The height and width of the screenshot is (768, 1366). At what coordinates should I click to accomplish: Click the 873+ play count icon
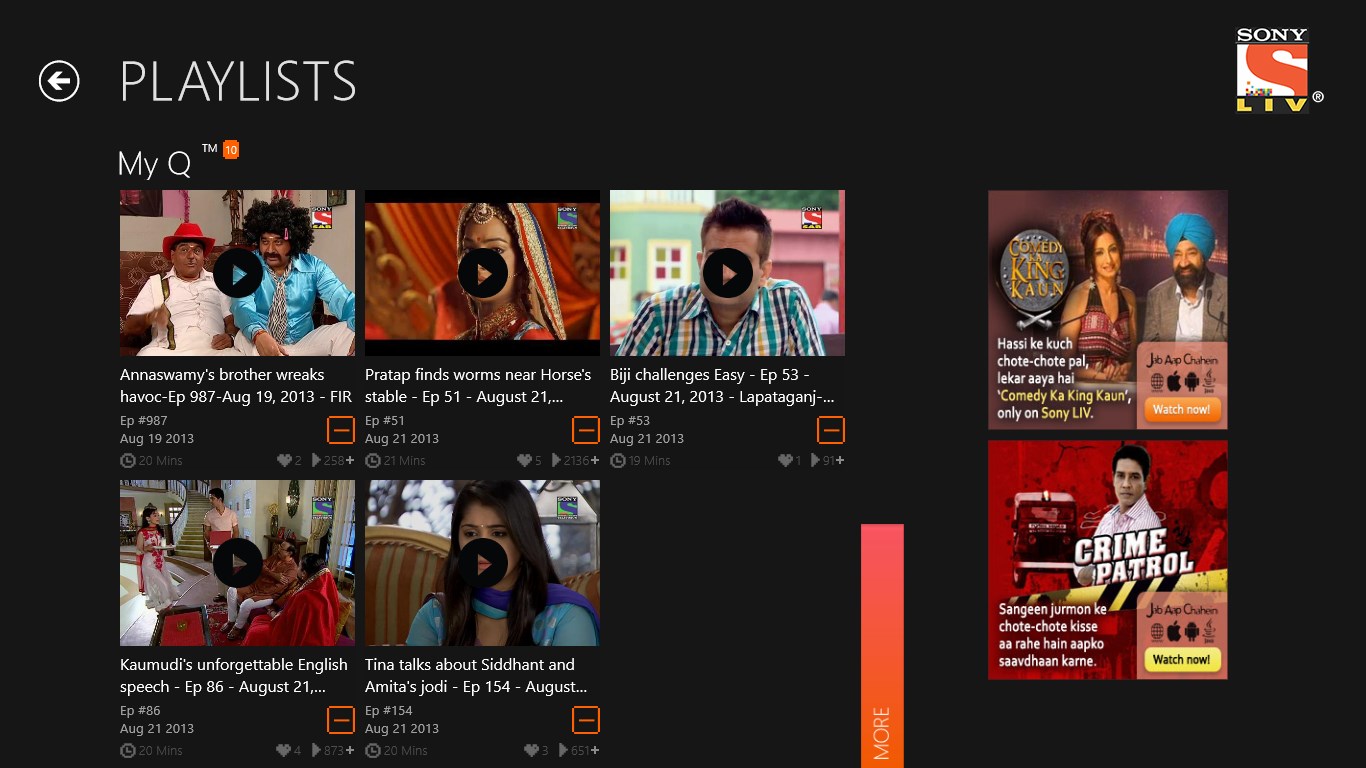317,750
